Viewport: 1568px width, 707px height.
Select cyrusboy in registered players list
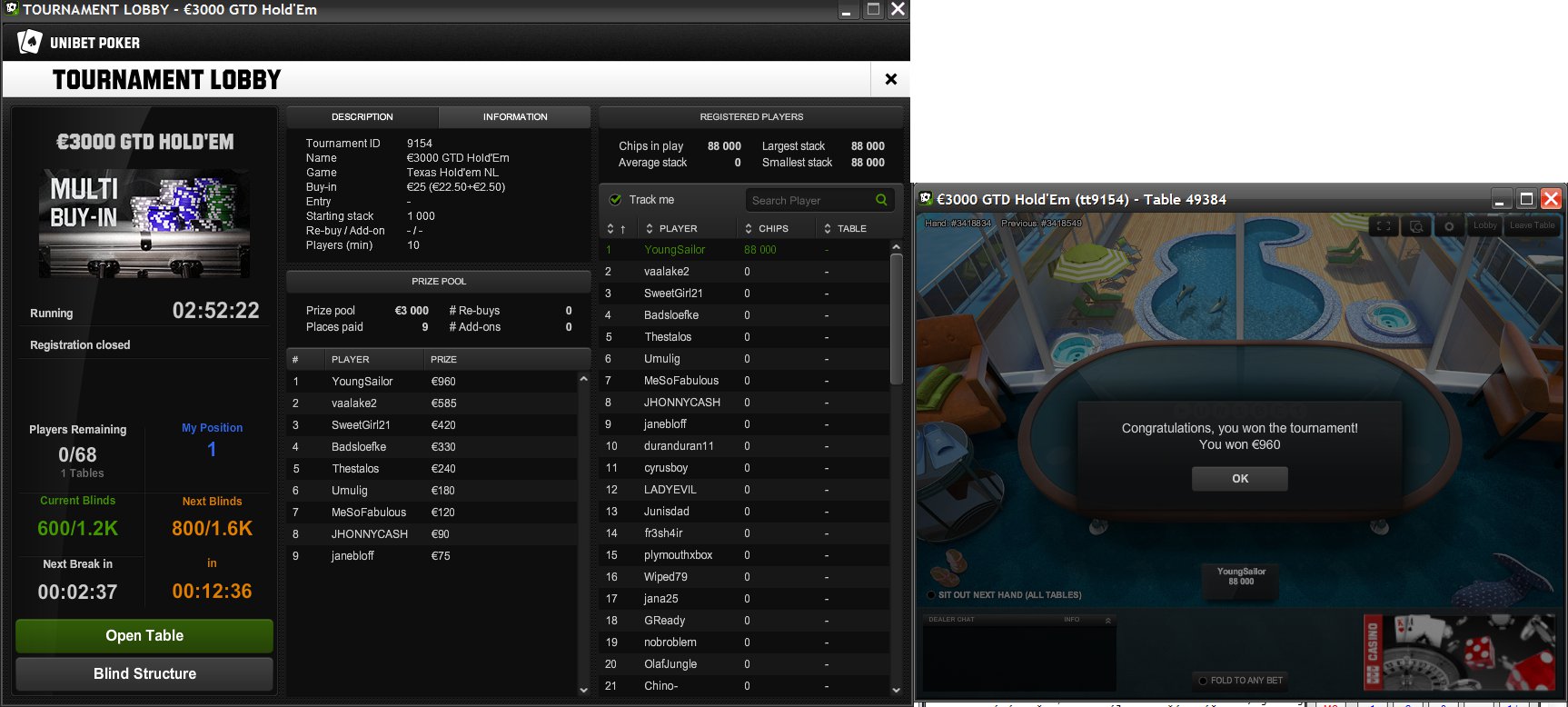coord(745,468)
